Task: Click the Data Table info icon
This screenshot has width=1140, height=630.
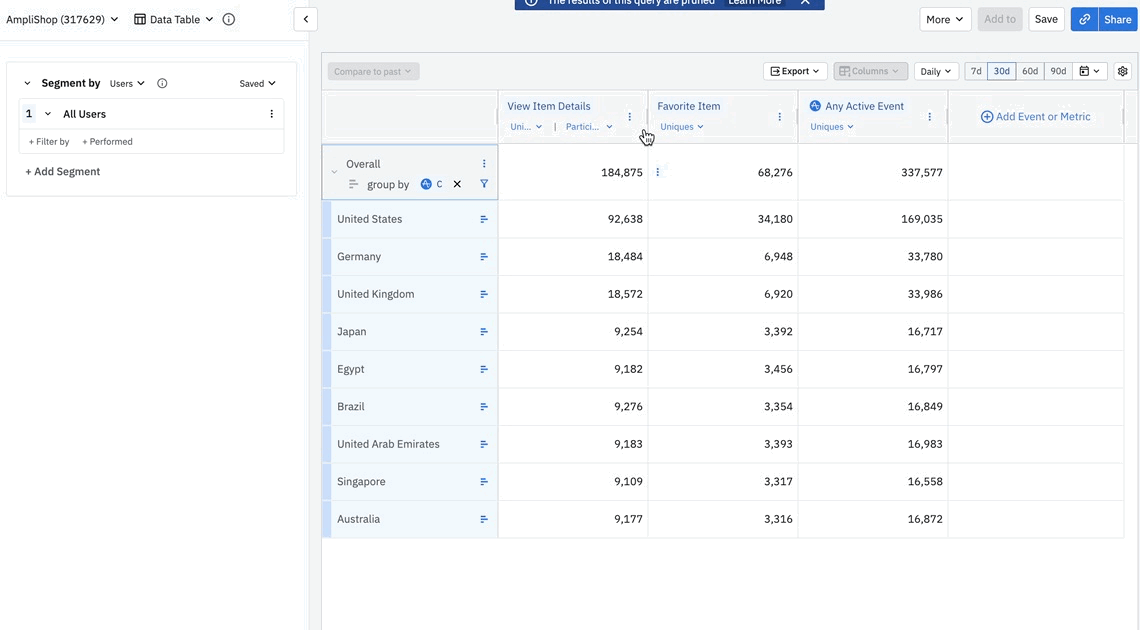Action: (x=229, y=19)
